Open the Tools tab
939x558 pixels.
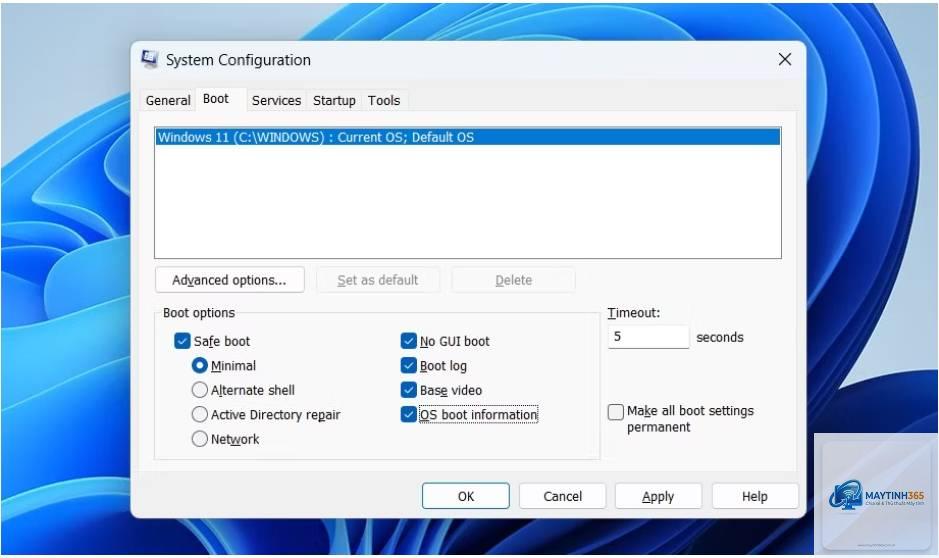[384, 100]
